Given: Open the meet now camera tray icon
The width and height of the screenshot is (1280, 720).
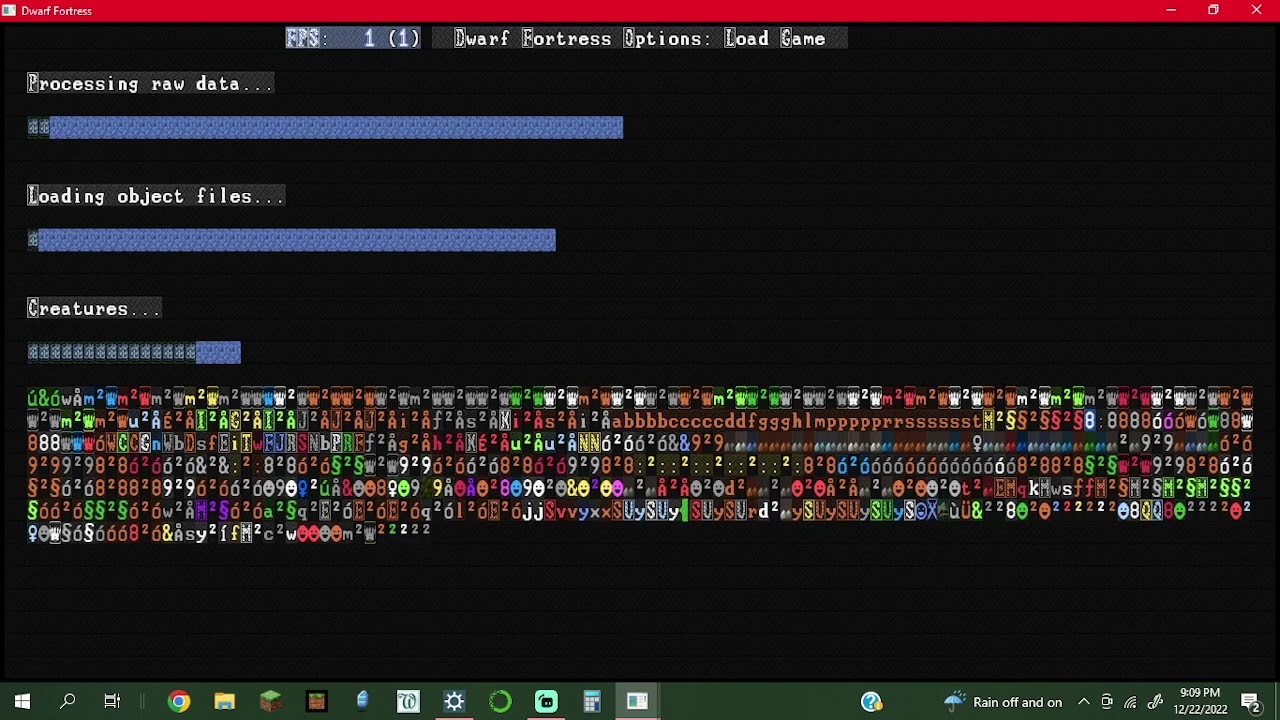Looking at the screenshot, I should [x=1107, y=702].
